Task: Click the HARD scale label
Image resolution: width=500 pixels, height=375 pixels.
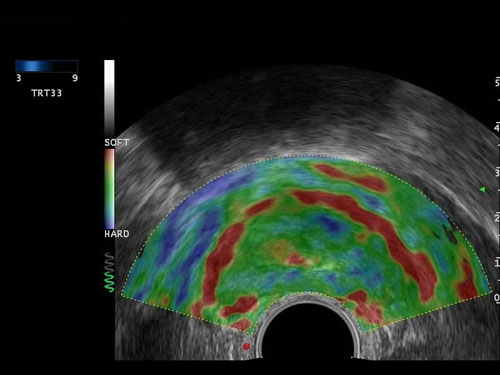Action: click(x=117, y=234)
